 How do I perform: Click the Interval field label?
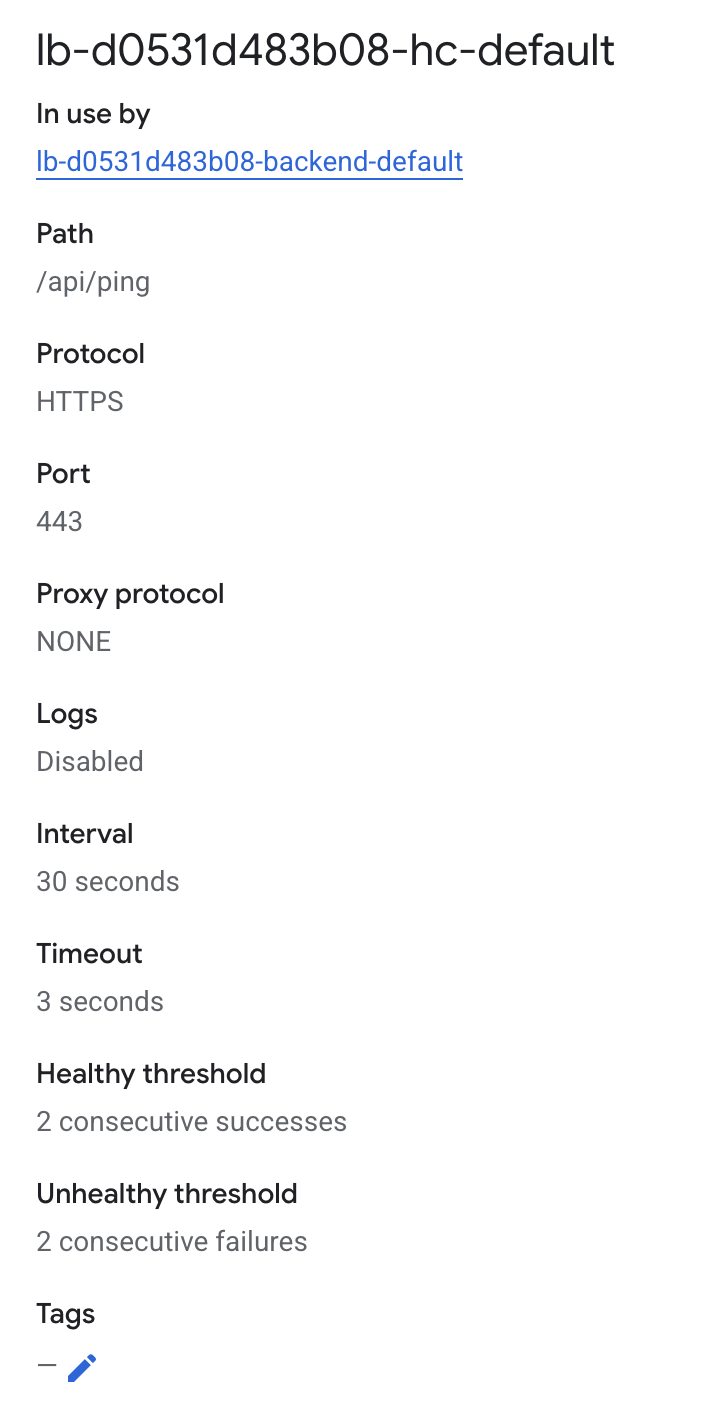(85, 834)
